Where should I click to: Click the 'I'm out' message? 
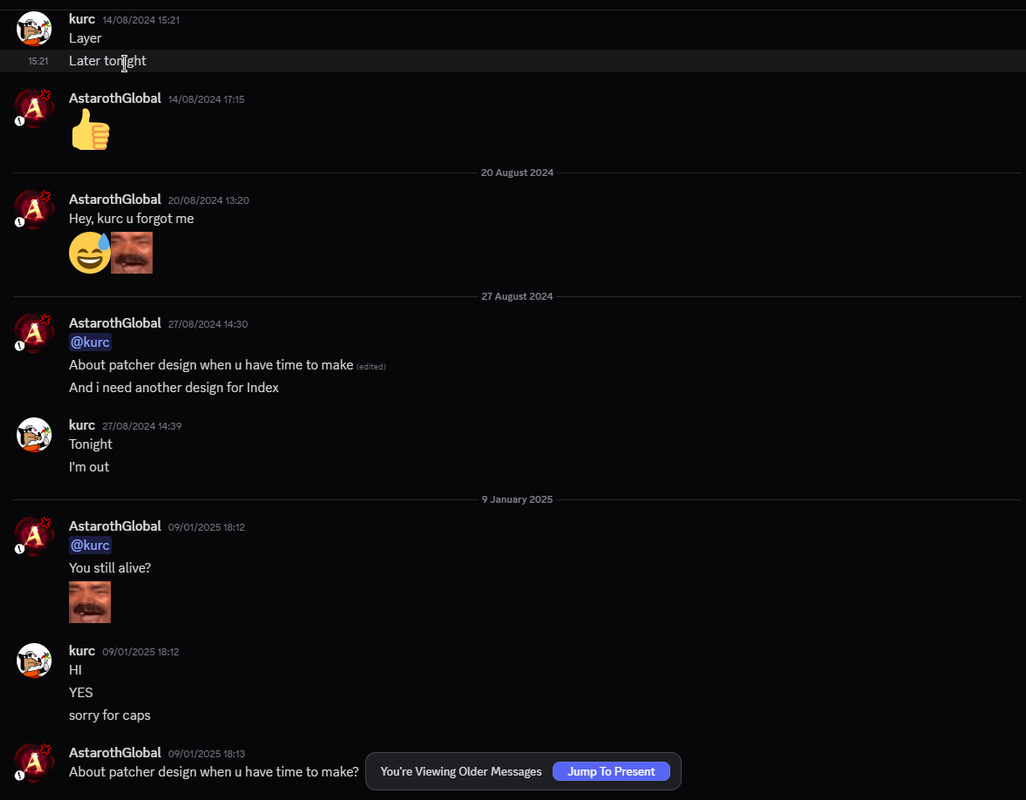[x=89, y=467]
